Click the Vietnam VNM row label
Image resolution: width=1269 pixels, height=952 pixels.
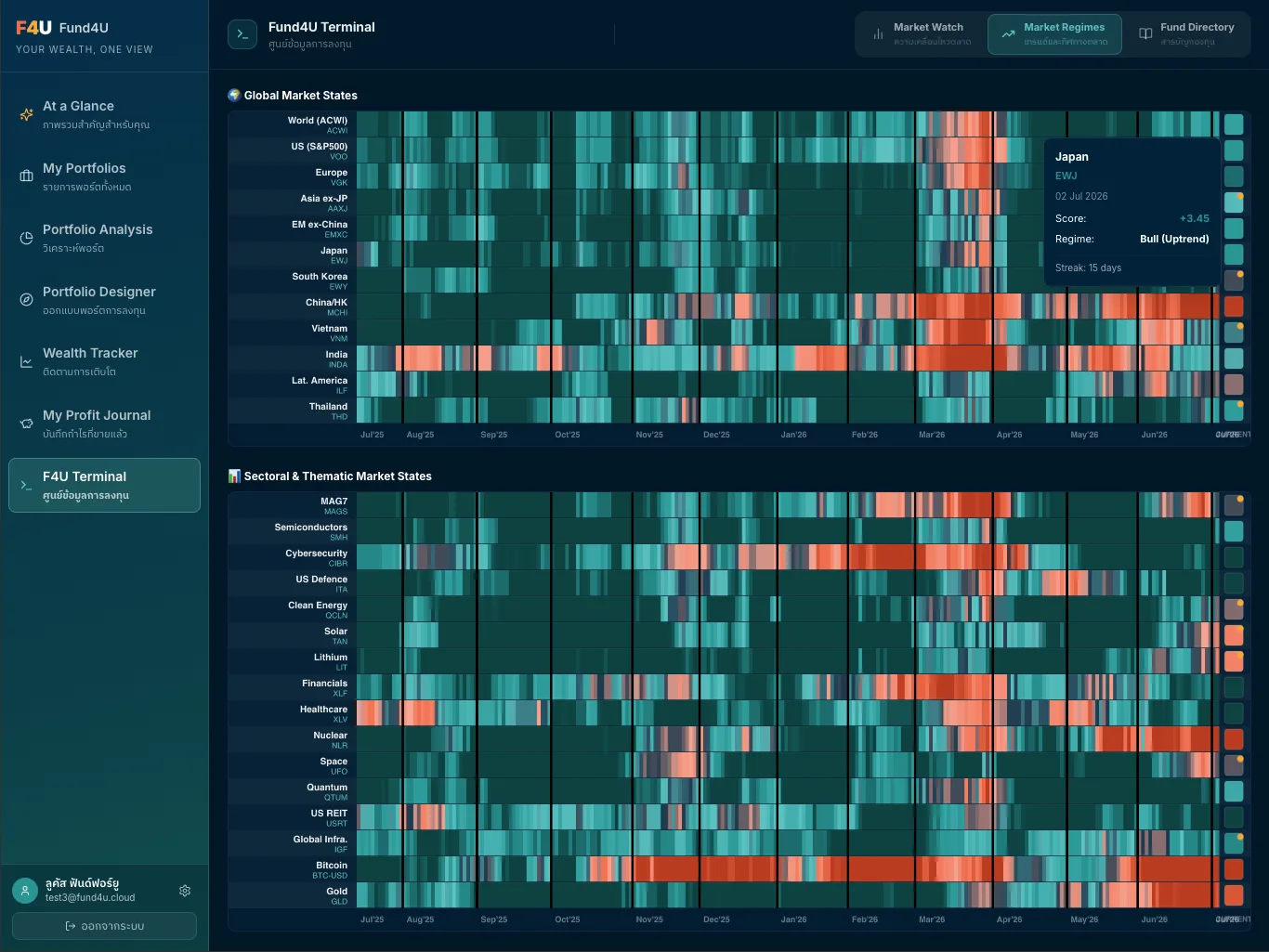329,333
